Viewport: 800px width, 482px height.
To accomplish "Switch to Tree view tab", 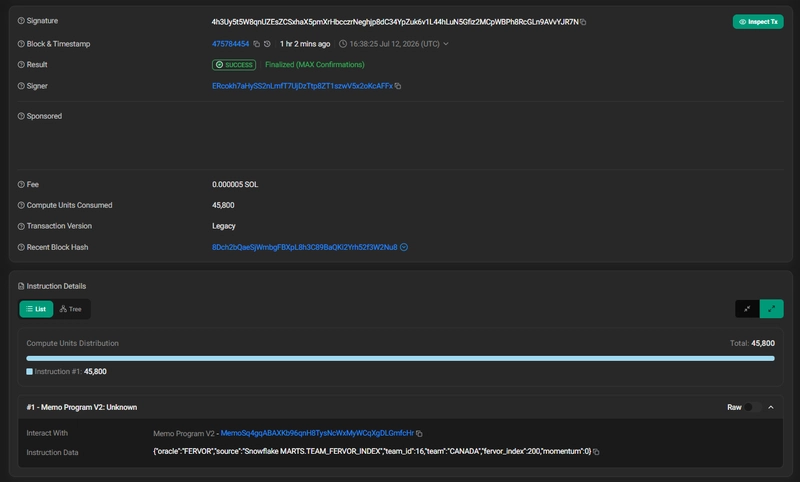I will click(71, 309).
